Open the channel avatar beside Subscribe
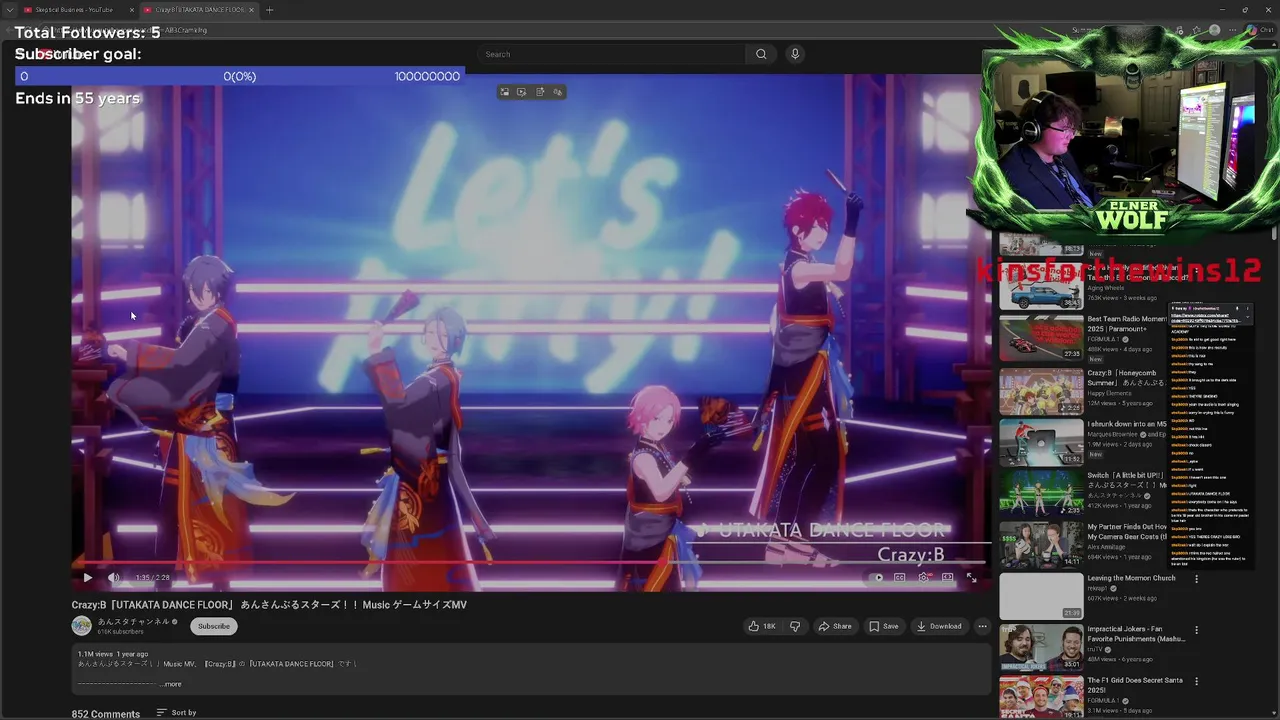This screenshot has width=1280, height=720. 81,626
